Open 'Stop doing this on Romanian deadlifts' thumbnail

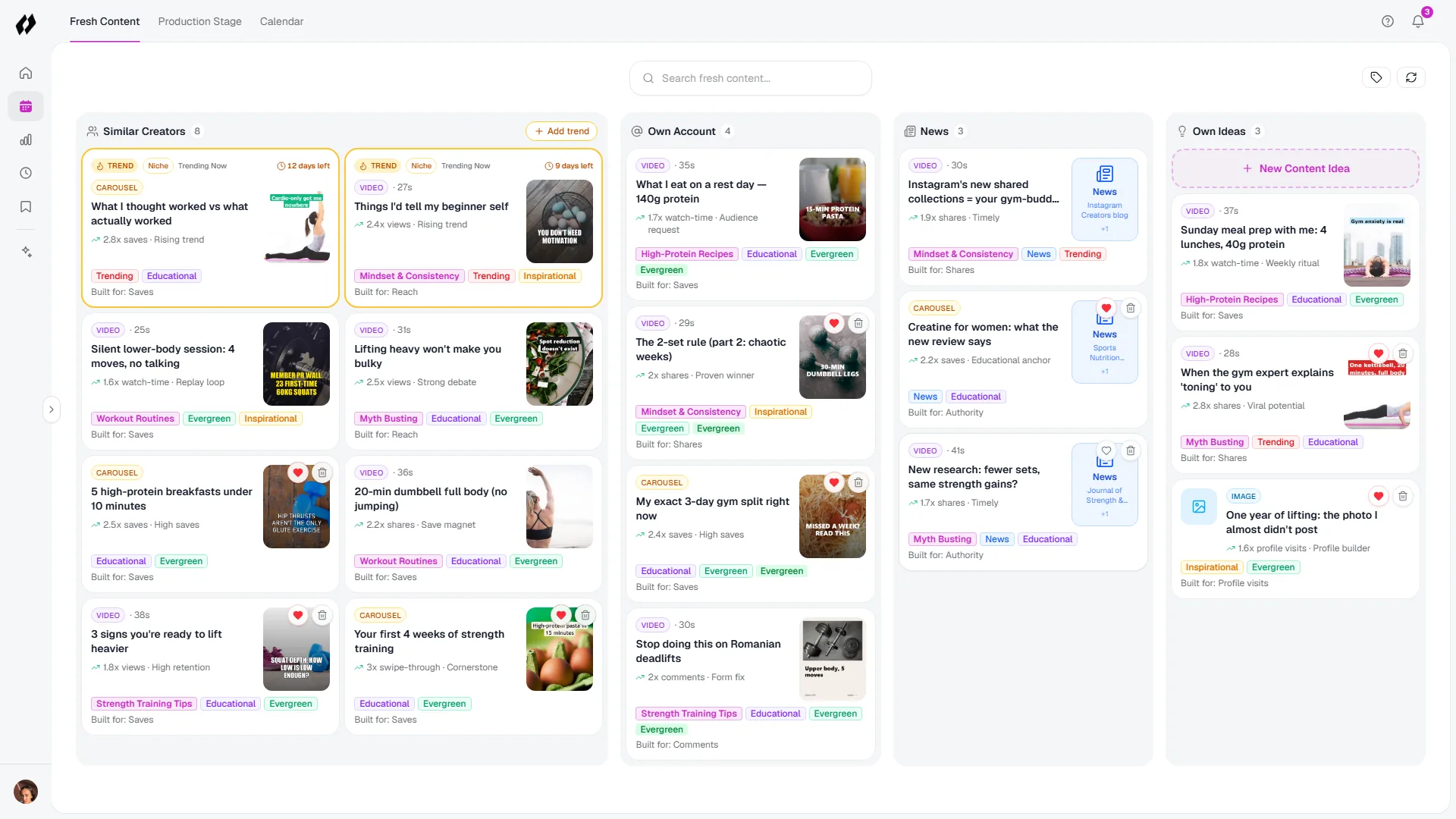[833, 659]
